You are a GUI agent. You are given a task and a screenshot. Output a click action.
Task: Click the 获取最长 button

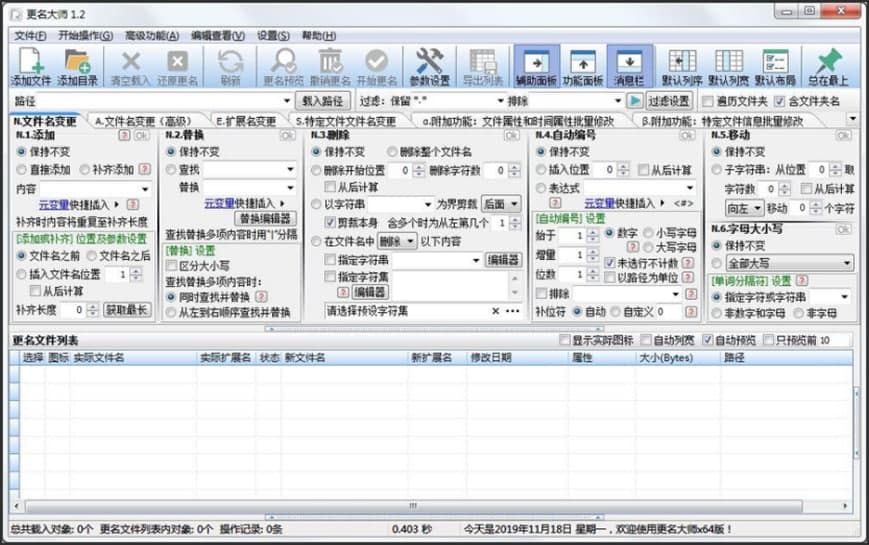pyautogui.click(x=127, y=310)
